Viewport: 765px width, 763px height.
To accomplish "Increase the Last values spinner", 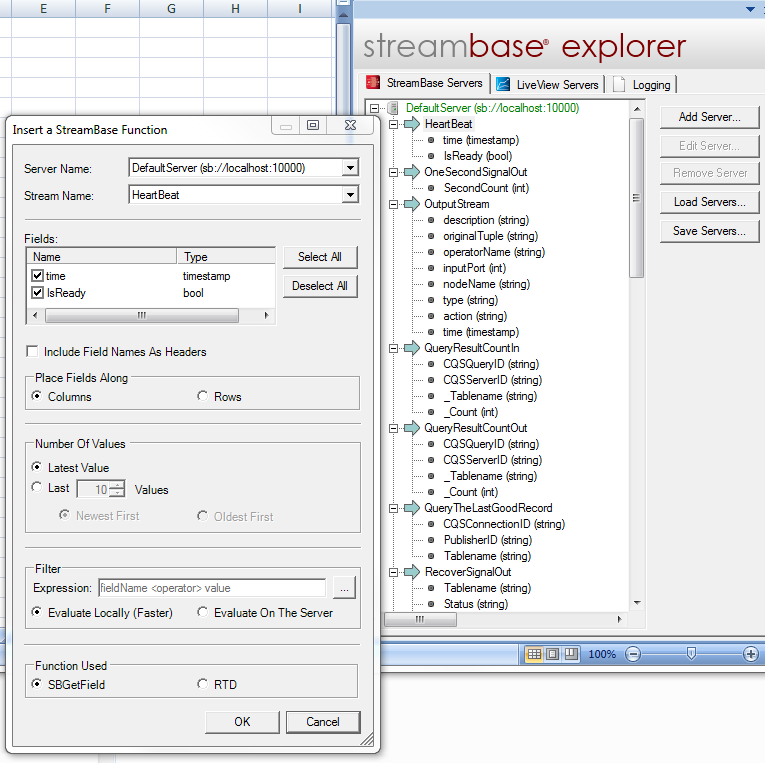I will pos(117,484).
